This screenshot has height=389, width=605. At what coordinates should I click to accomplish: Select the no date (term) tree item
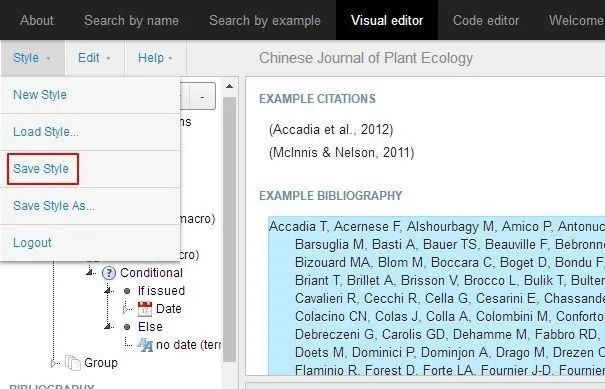click(188, 345)
